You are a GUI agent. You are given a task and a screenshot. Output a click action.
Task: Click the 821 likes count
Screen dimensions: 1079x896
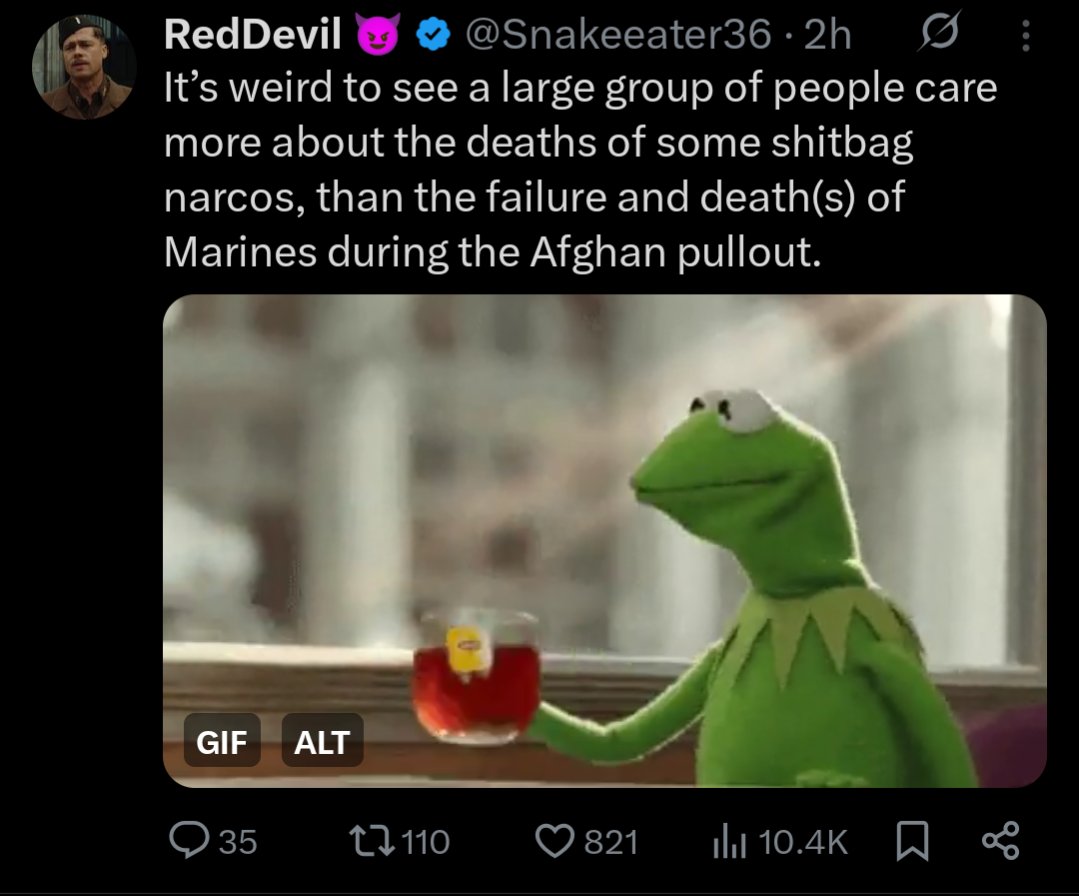click(x=611, y=842)
